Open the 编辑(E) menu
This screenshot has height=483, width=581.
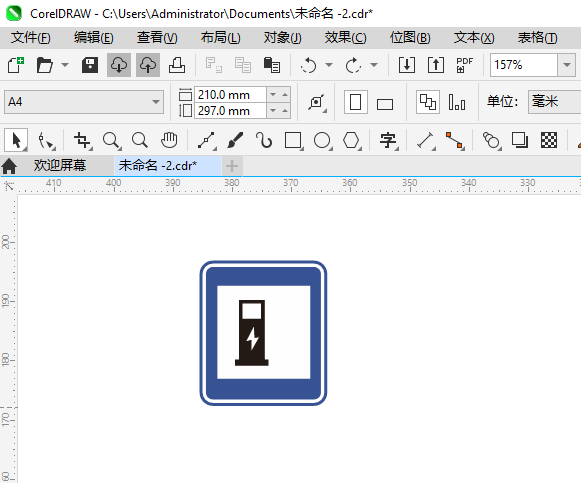(93, 38)
